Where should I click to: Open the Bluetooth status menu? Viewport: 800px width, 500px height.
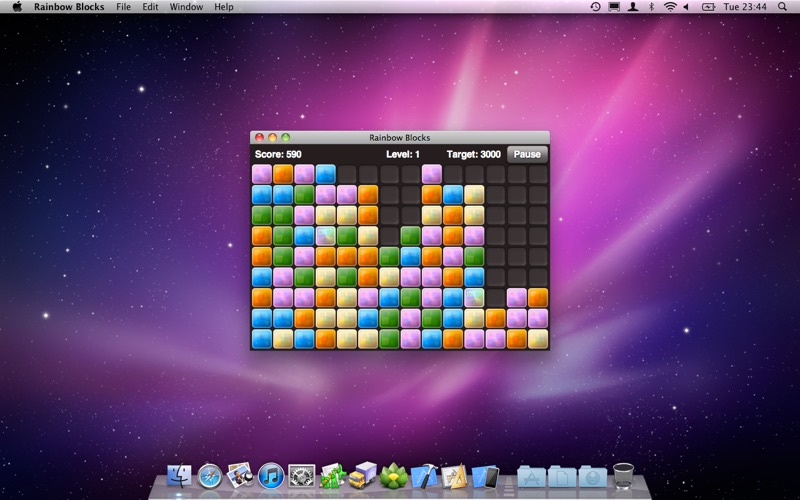coord(651,7)
